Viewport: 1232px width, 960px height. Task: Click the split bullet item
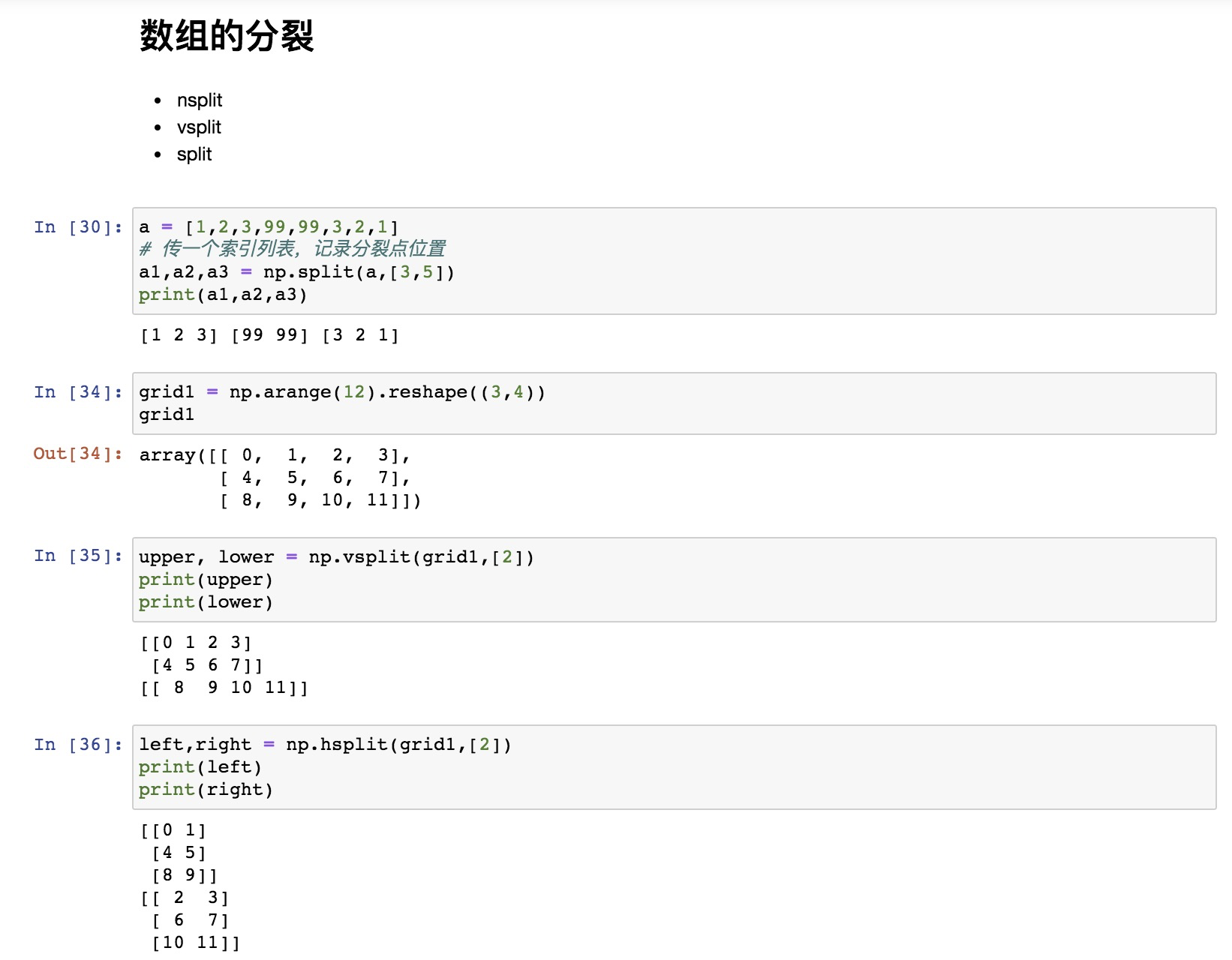[x=194, y=154]
